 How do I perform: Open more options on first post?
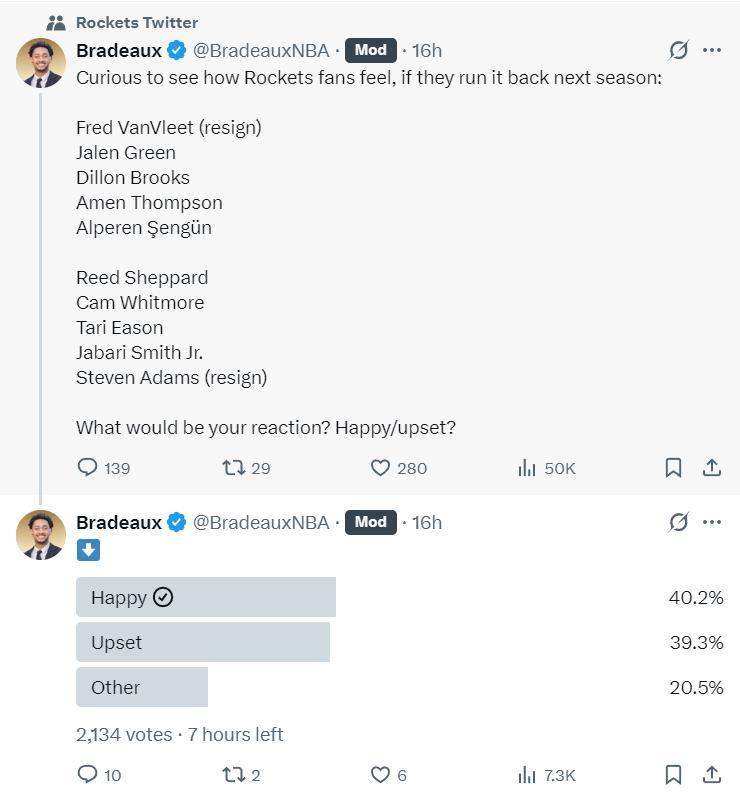(x=712, y=50)
